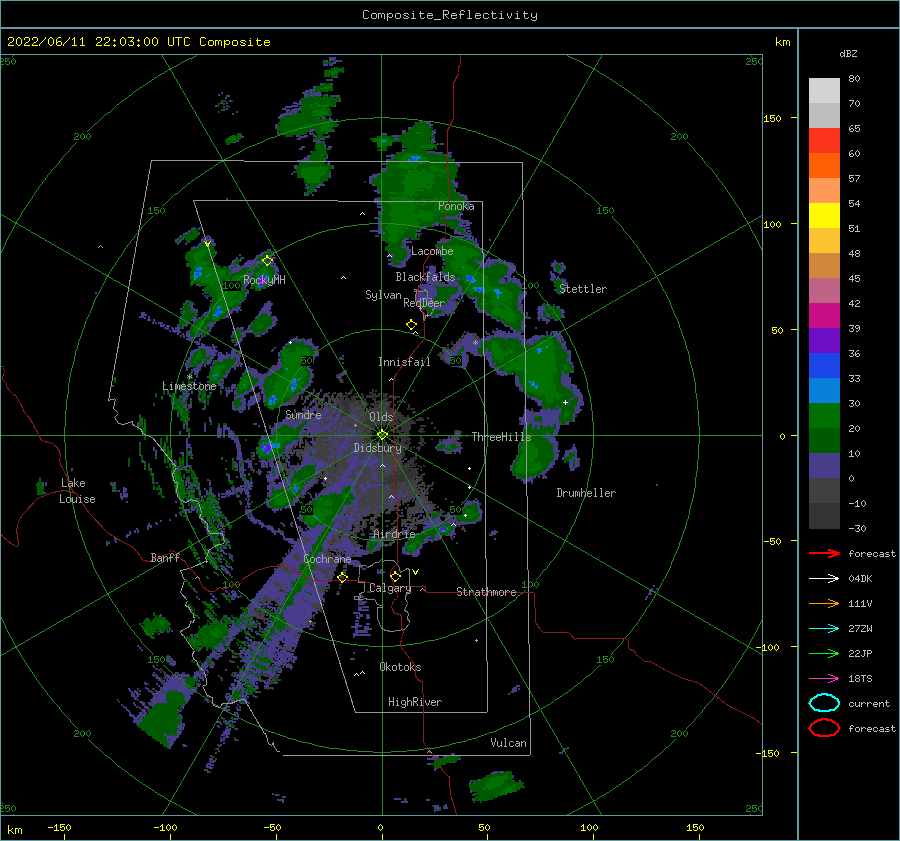
Task: Select the orange 111V arrow icon
Action: point(824,603)
